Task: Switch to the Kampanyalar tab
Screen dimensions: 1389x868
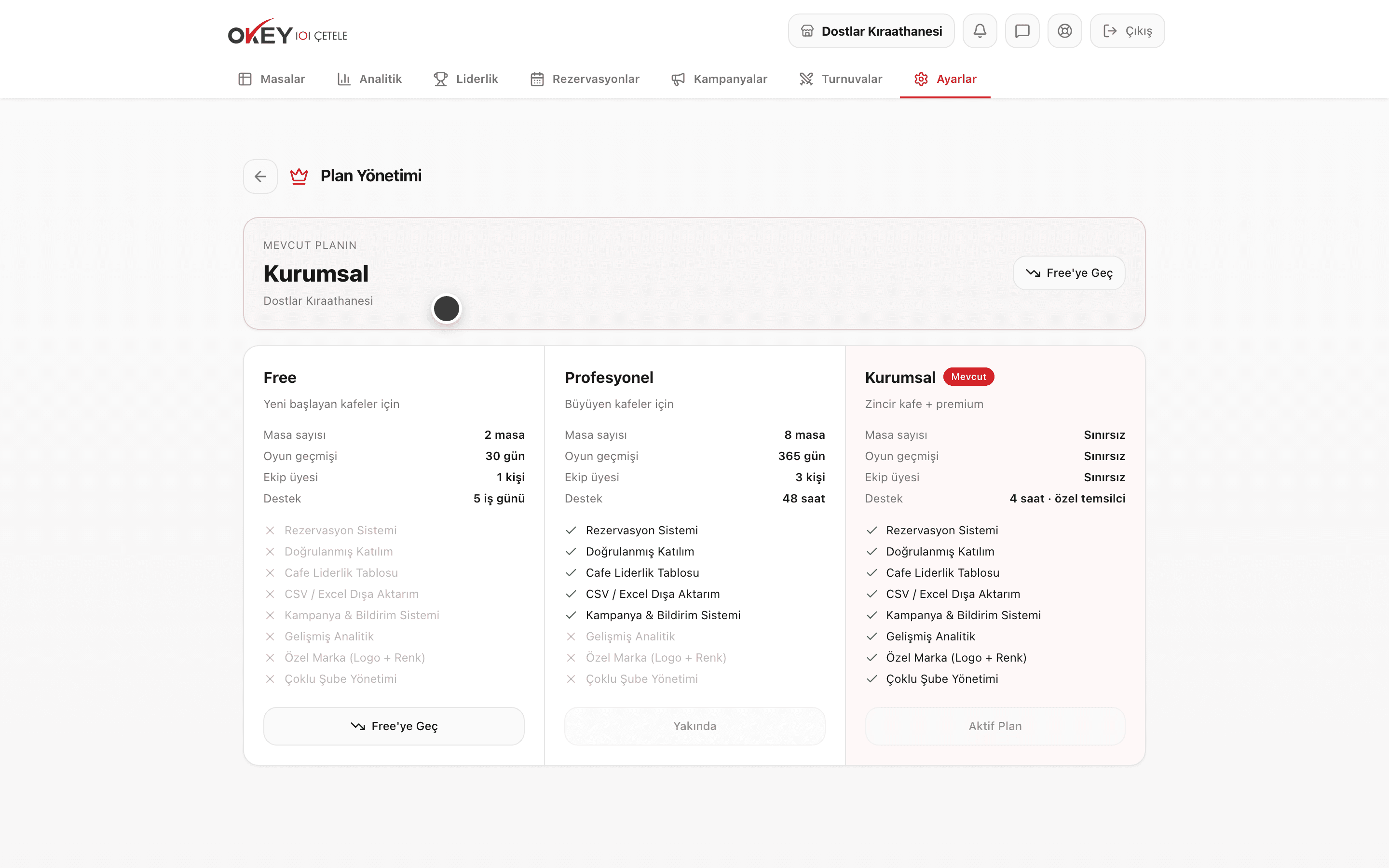Action: click(x=719, y=79)
